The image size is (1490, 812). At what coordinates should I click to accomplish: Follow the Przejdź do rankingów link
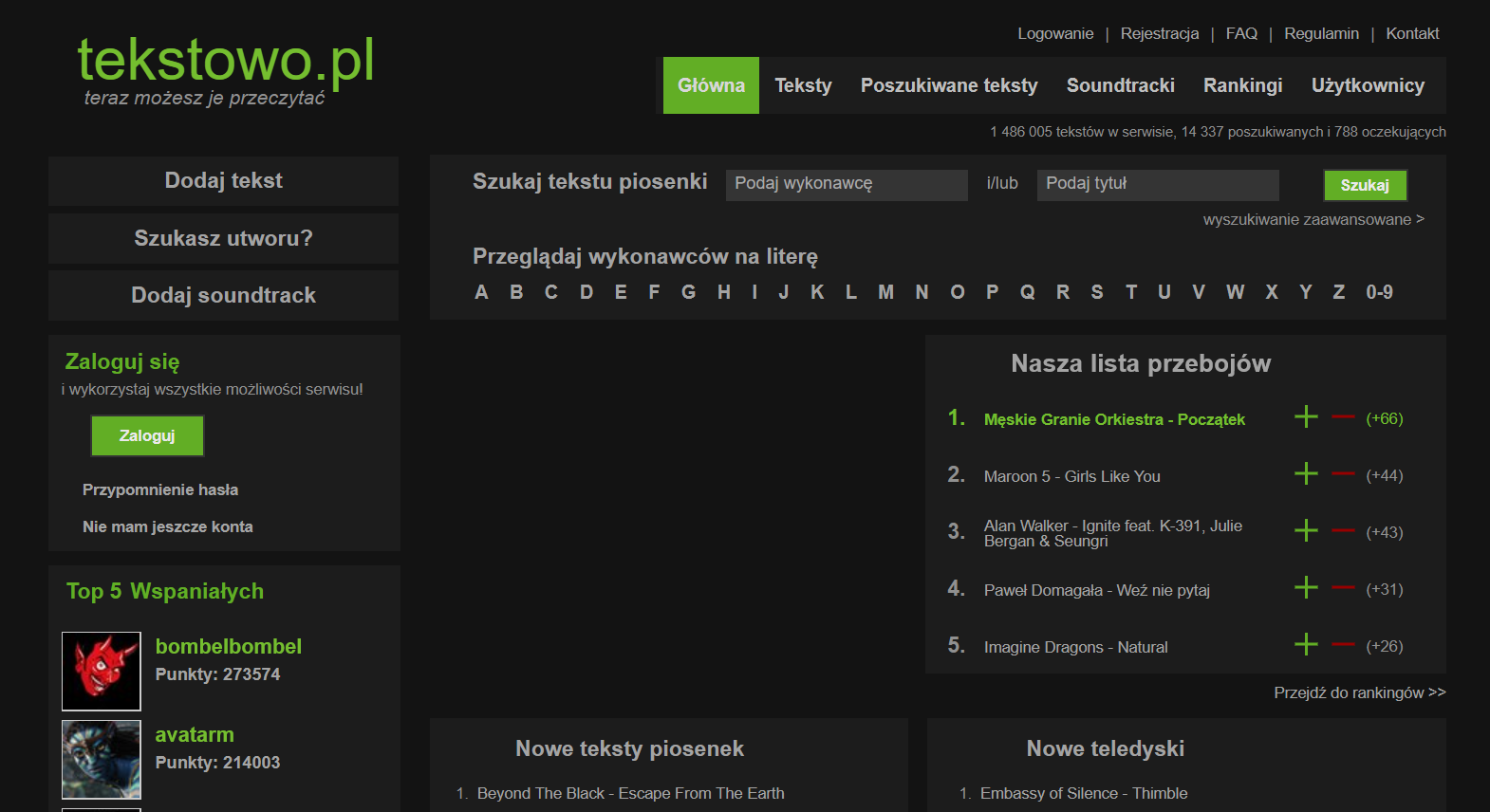(1358, 692)
